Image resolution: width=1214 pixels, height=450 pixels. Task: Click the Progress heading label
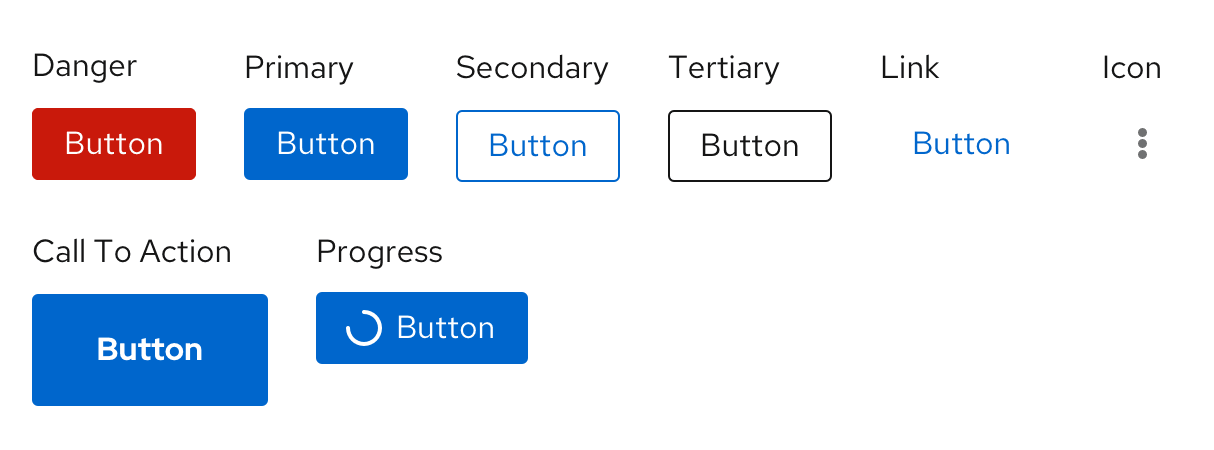coord(379,252)
